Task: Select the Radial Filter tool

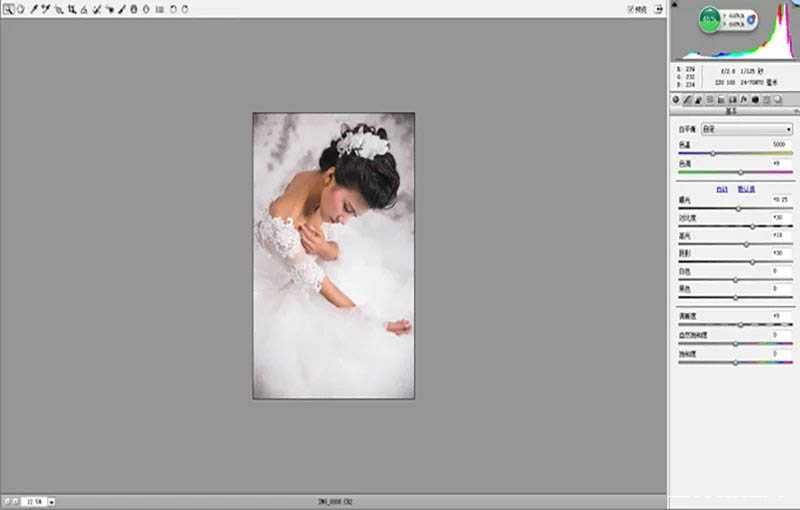Action: point(146,9)
